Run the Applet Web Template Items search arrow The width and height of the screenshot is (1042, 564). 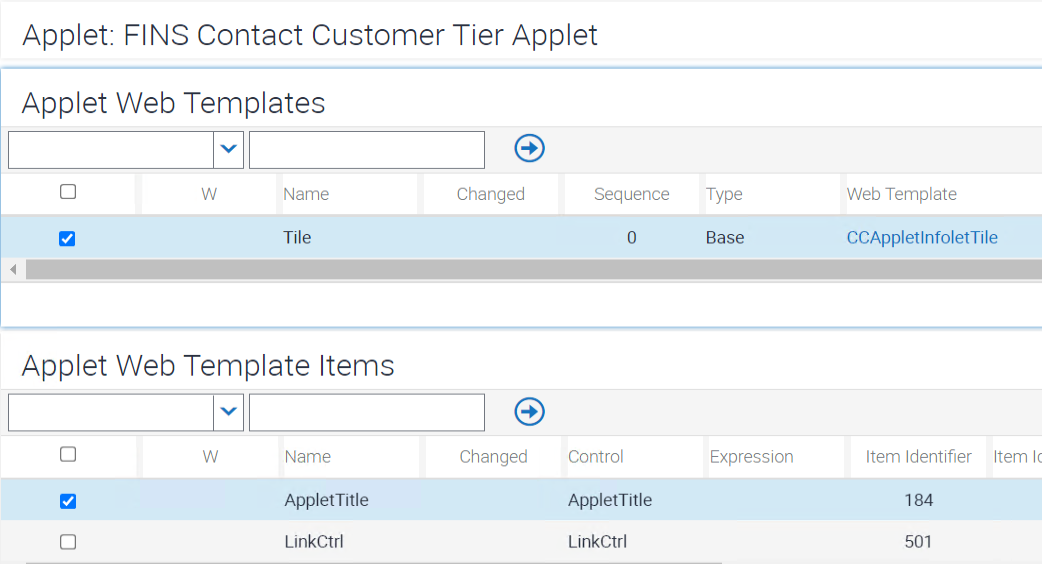(529, 411)
